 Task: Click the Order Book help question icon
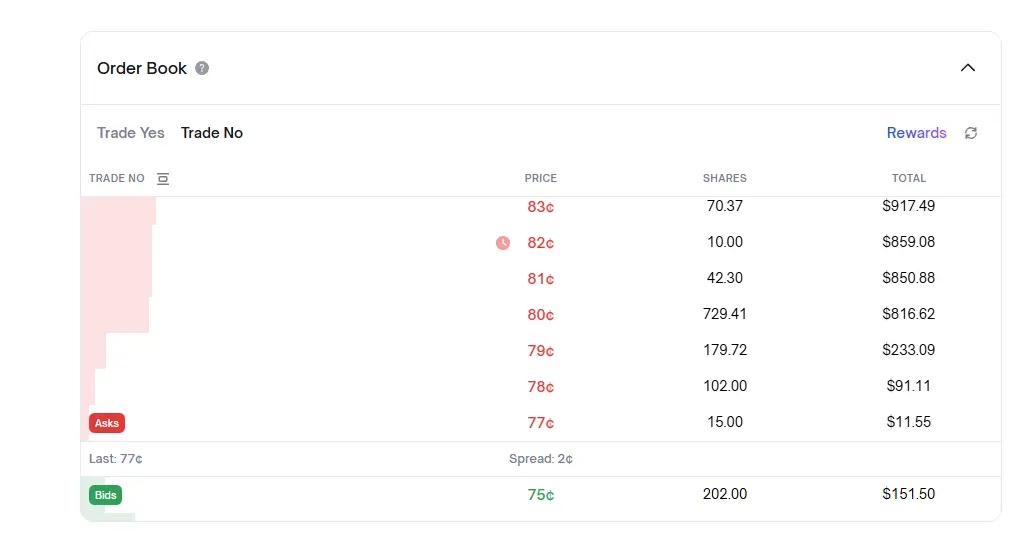[202, 68]
